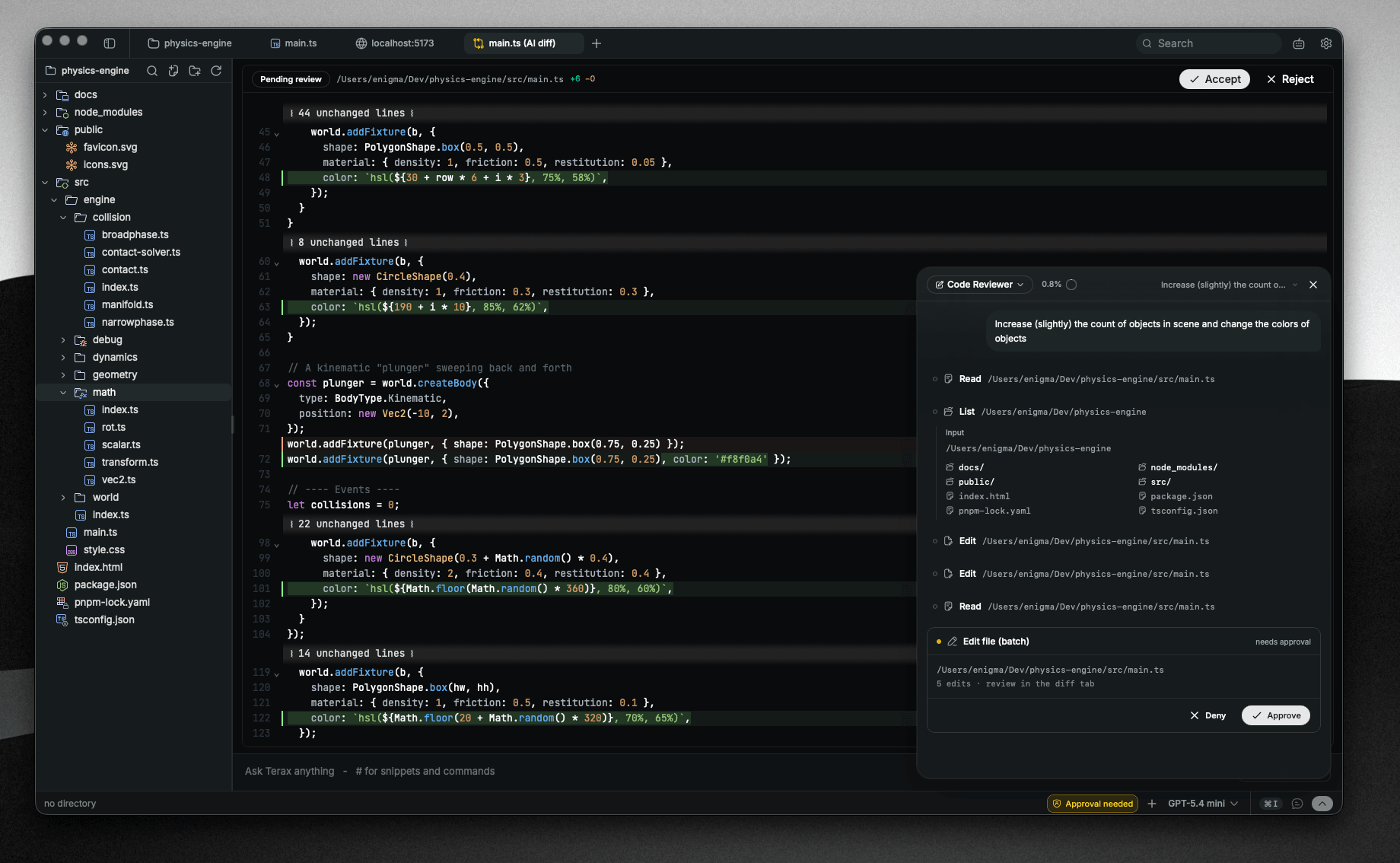This screenshot has width=1400, height=863.
Task: Open the chat bubble icon in status bar
Action: [1297, 804]
